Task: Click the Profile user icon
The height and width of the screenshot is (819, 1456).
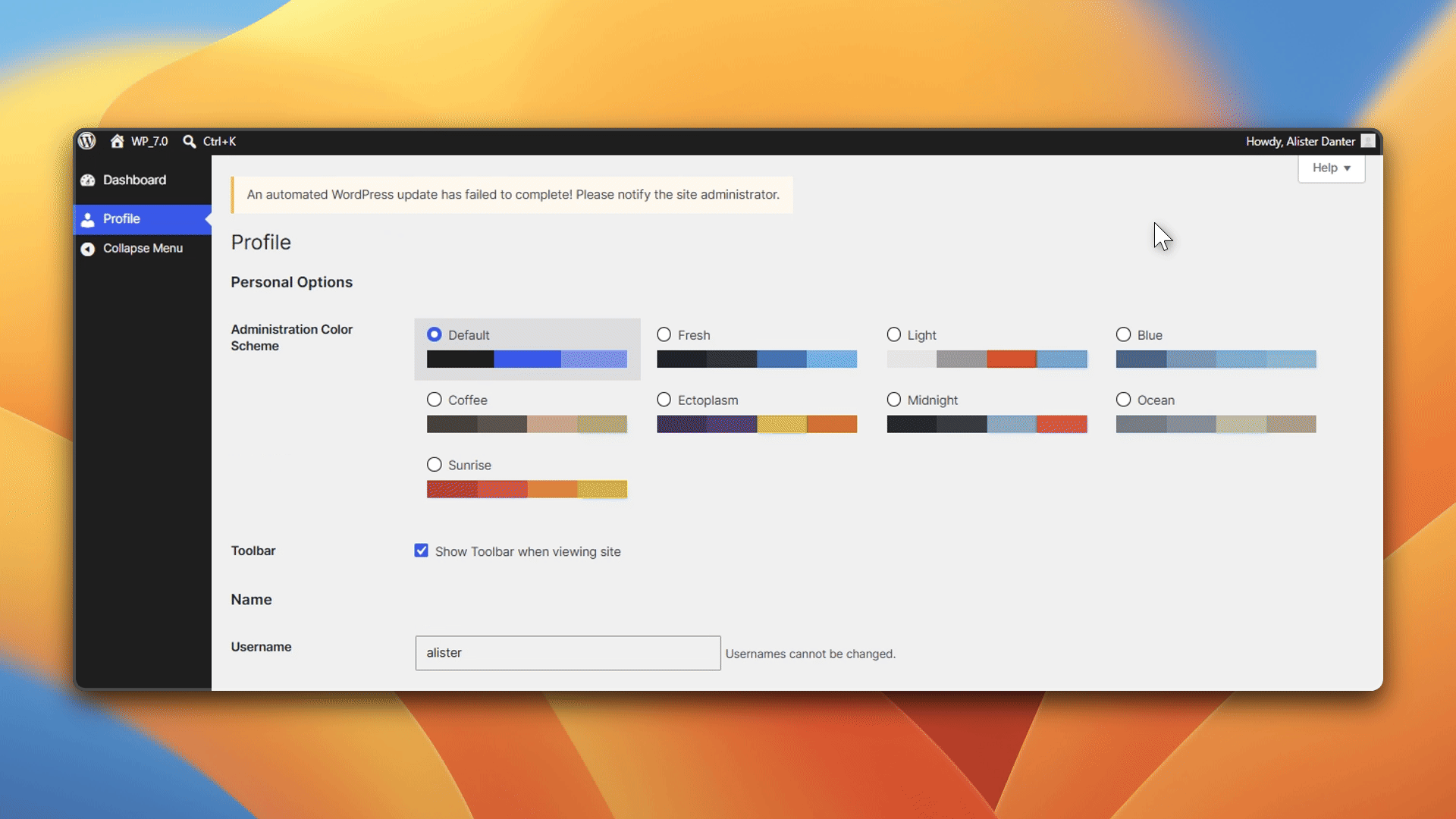Action: pyautogui.click(x=88, y=219)
